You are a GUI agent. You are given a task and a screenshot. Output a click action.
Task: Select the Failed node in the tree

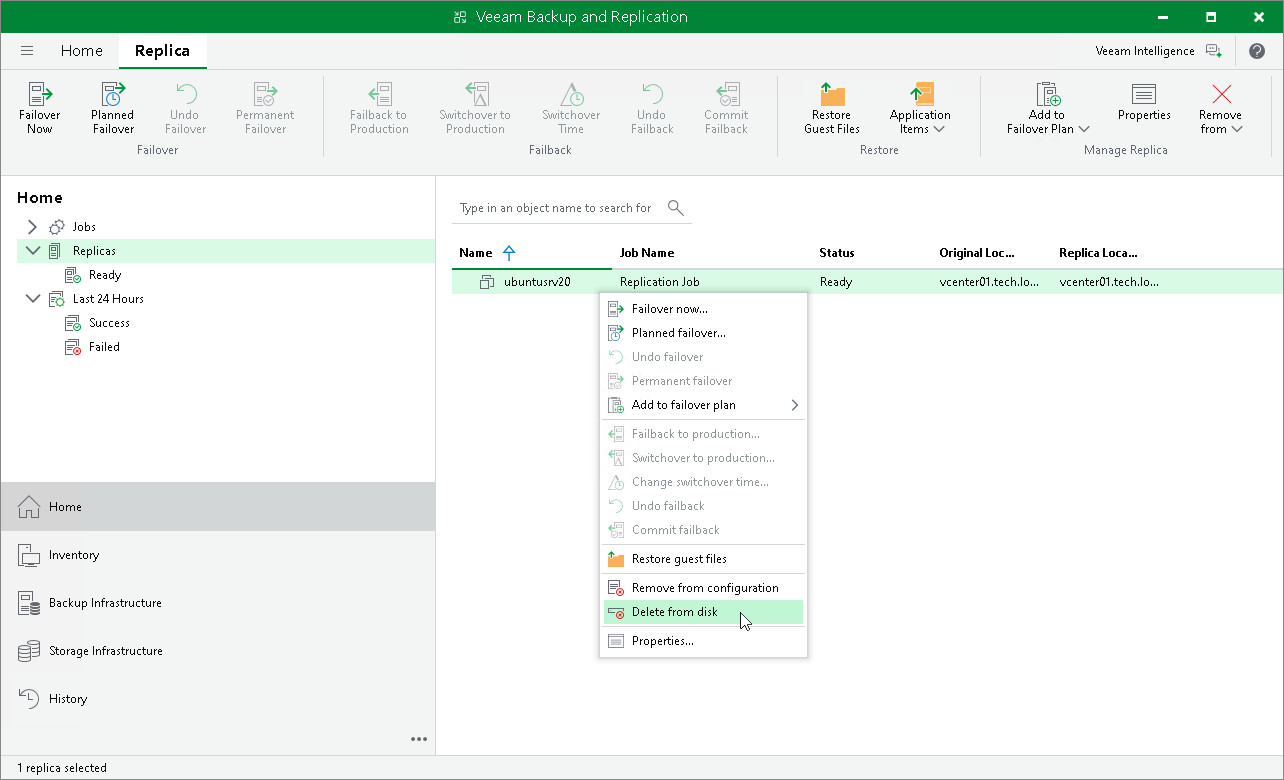pyautogui.click(x=104, y=347)
